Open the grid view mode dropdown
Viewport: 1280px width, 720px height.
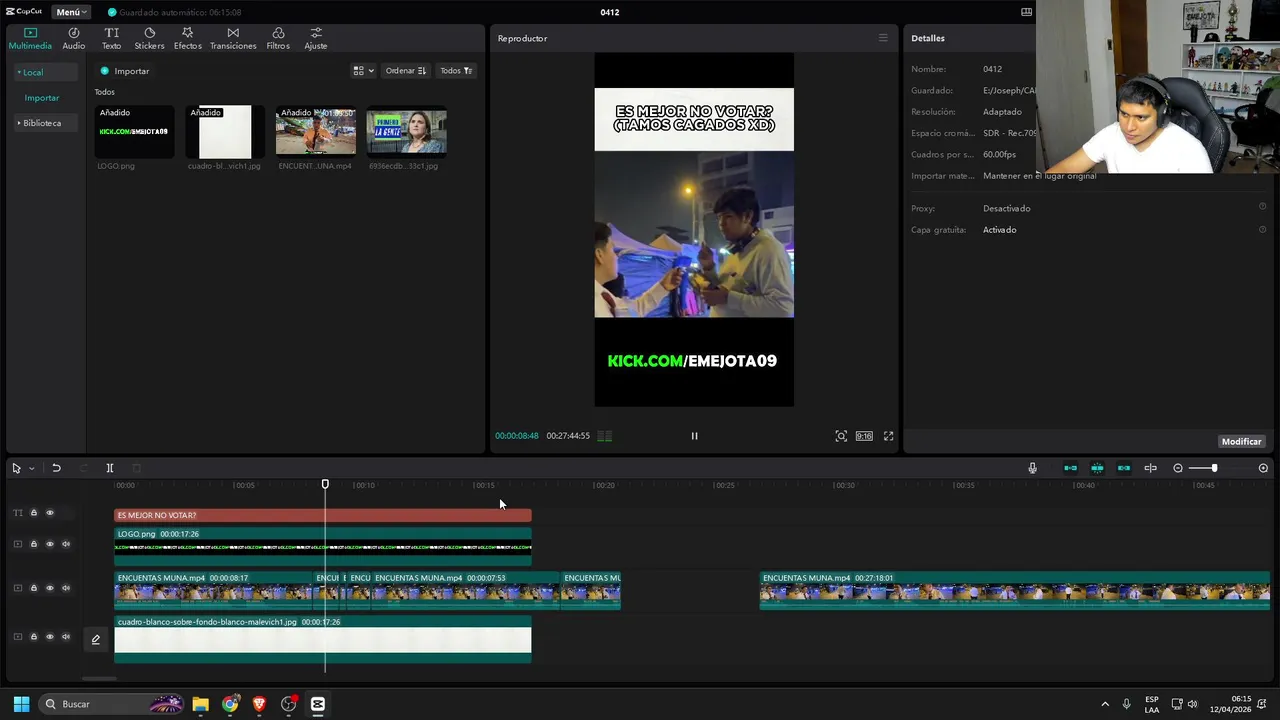363,71
